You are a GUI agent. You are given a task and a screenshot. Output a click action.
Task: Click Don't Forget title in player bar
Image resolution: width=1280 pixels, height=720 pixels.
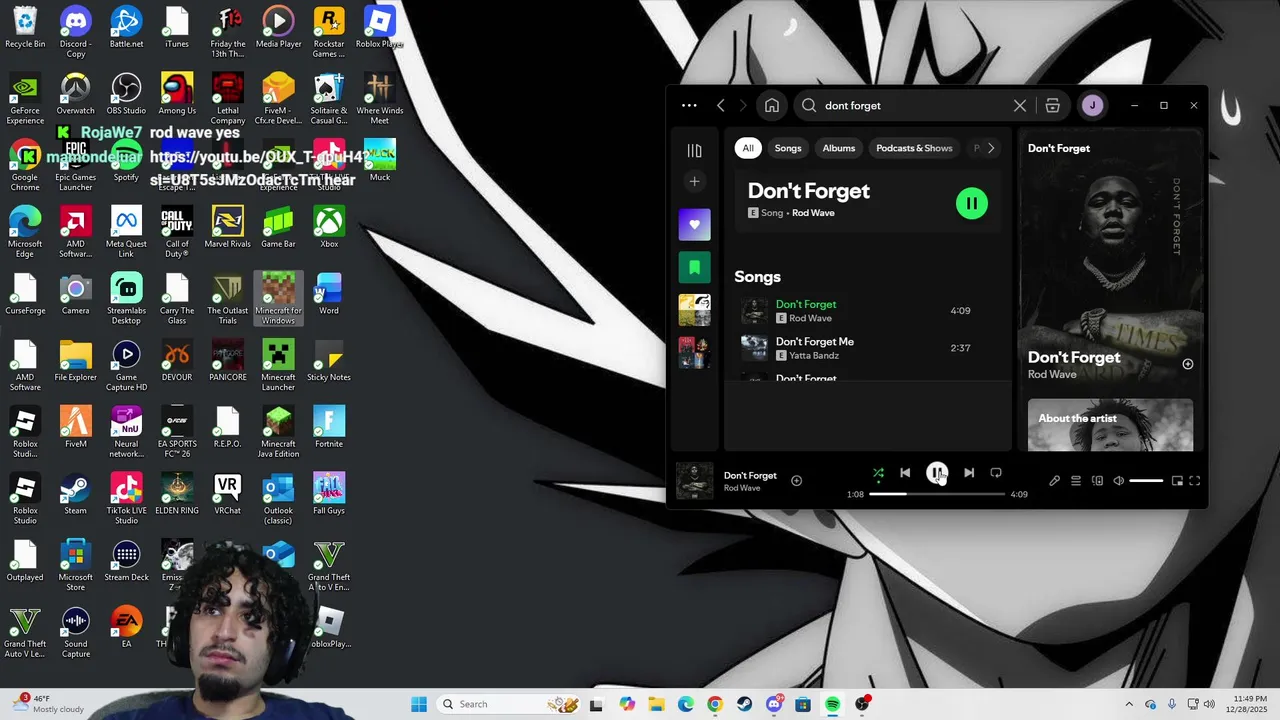750,476
